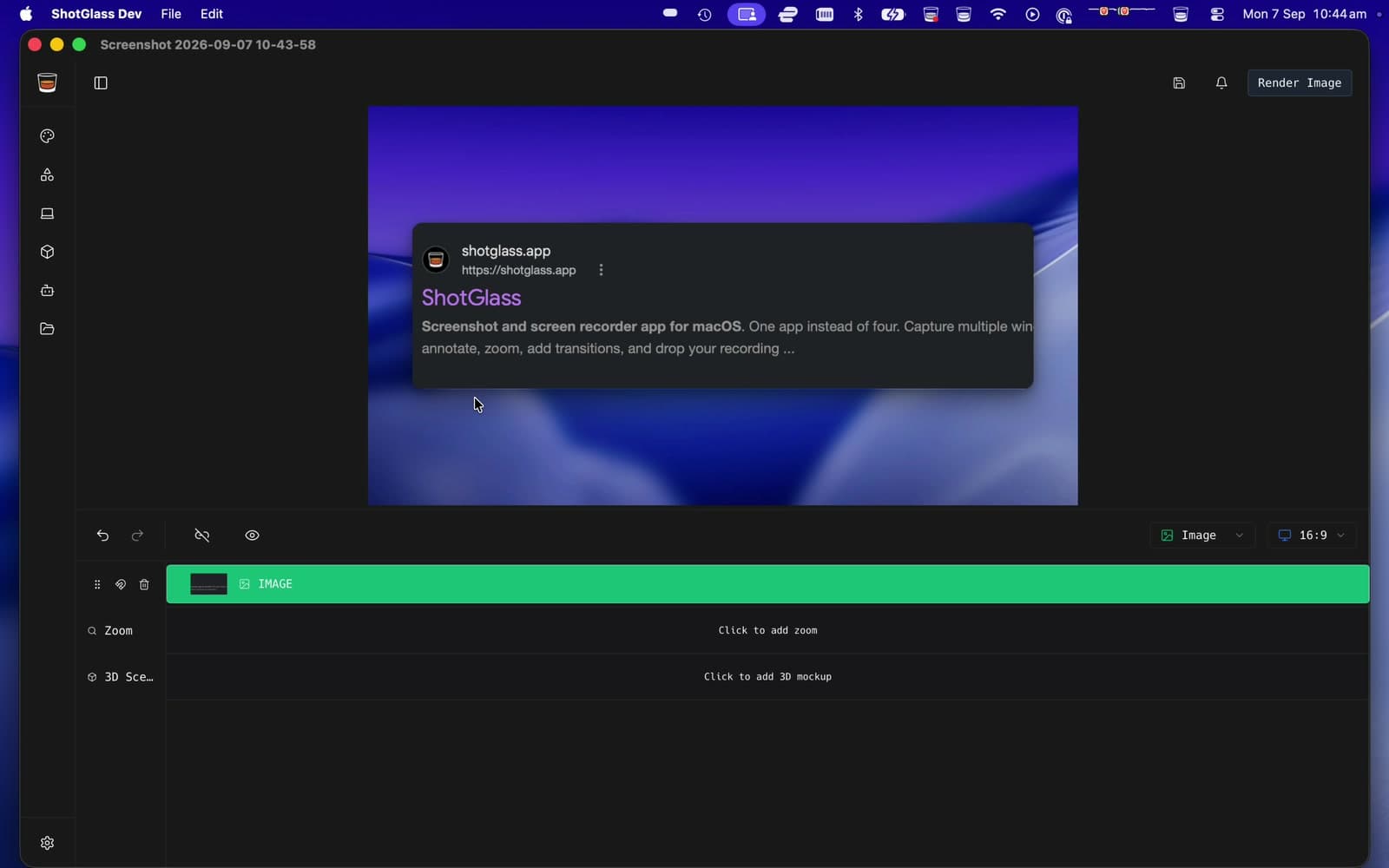The image size is (1389, 868).
Task: Click the thumbnail on the IMAGE track
Action: pyautogui.click(x=208, y=584)
